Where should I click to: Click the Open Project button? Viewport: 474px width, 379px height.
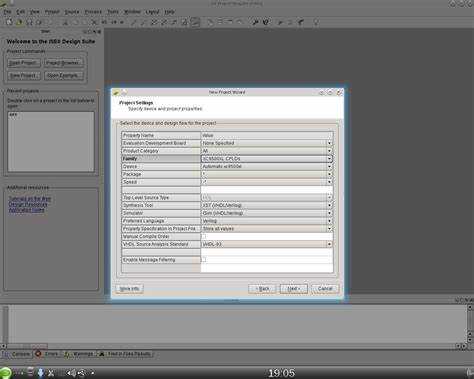click(x=24, y=63)
